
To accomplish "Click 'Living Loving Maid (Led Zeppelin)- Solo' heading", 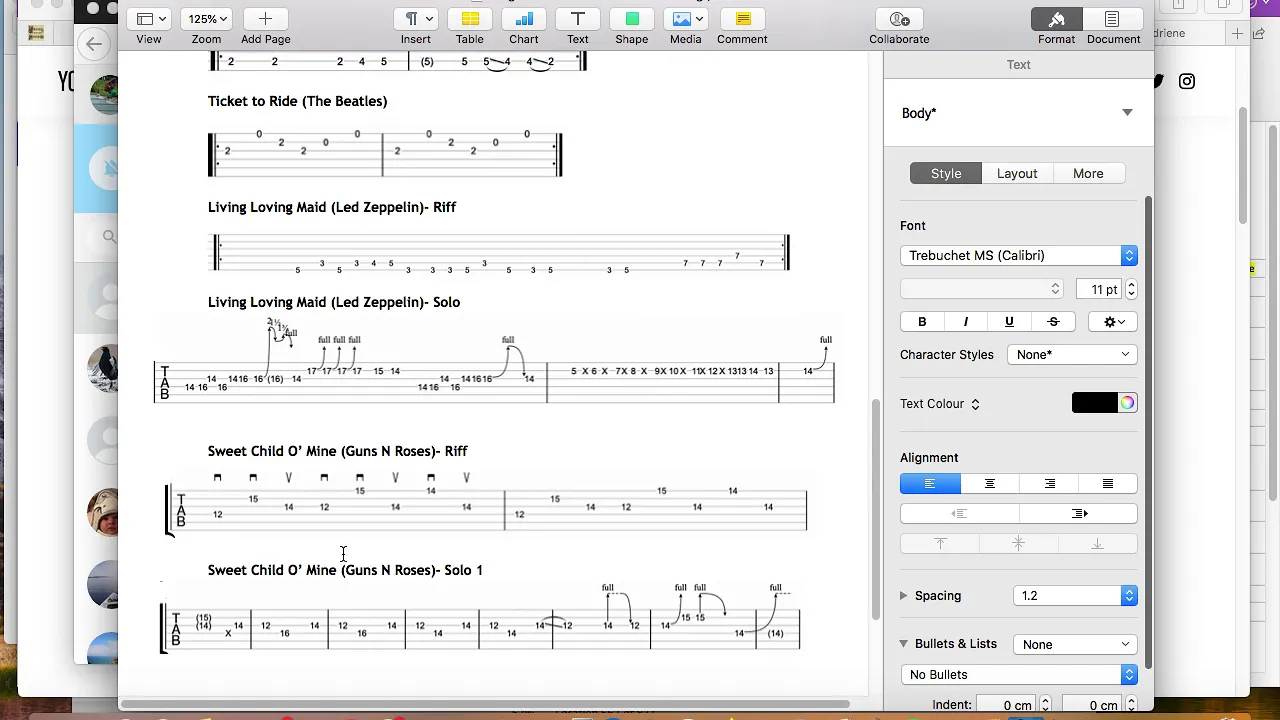I will pyautogui.click(x=334, y=302).
